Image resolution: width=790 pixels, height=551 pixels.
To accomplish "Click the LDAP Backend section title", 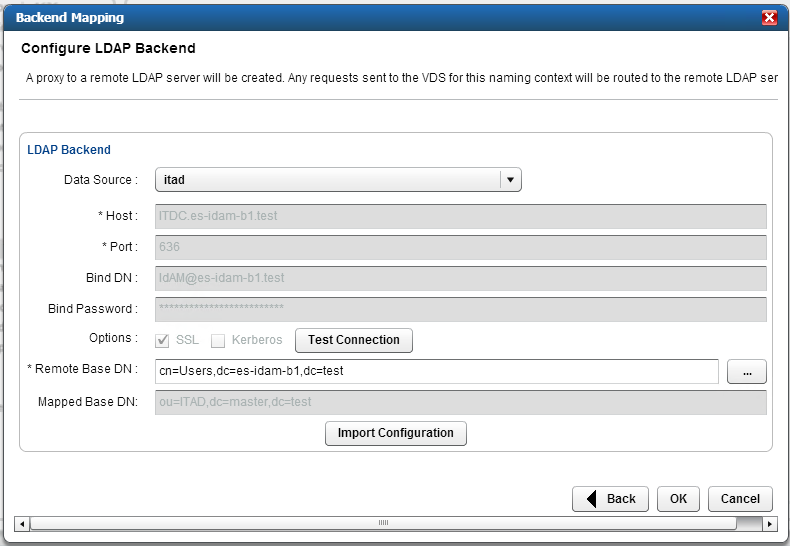I will [69, 150].
